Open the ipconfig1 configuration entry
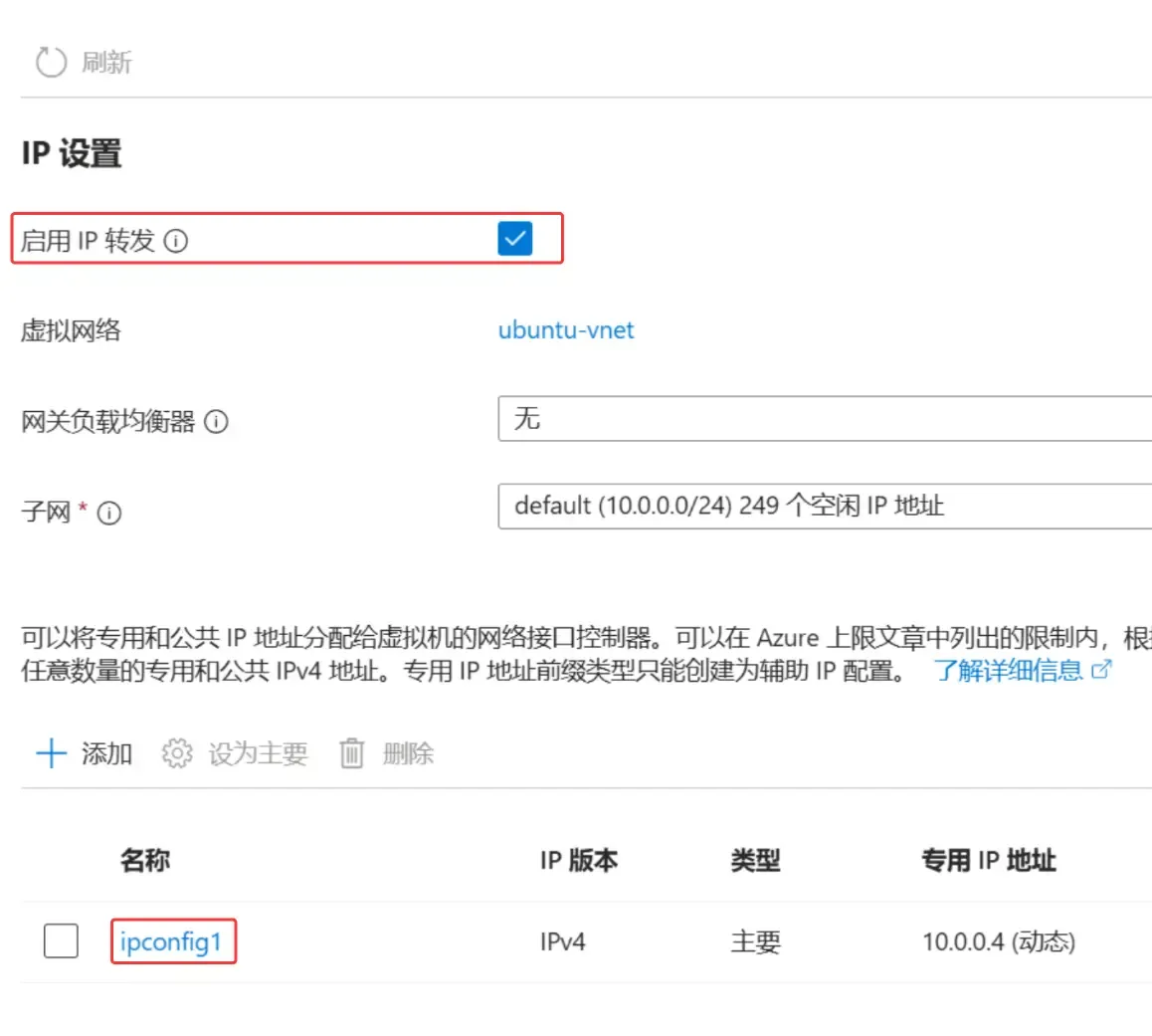Viewport: 1152px width, 1036px height. 173,940
